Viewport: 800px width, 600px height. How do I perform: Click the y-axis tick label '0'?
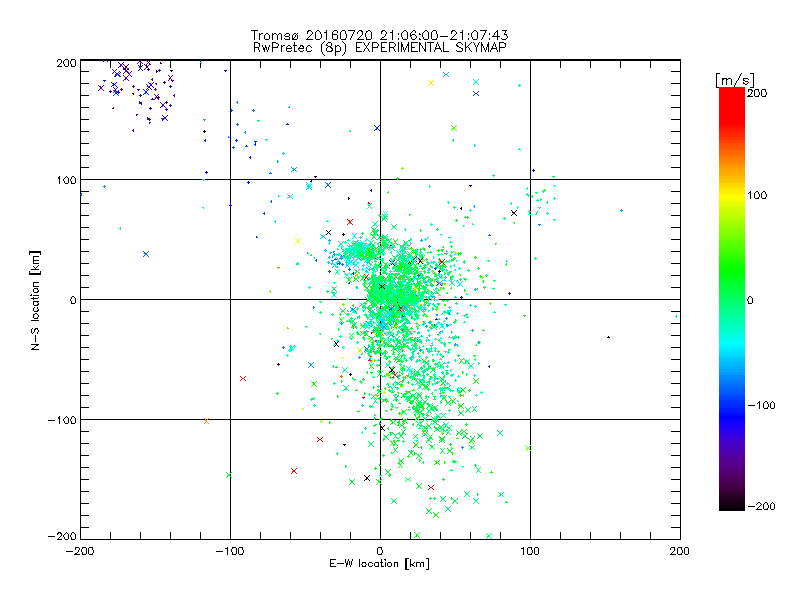click(73, 300)
